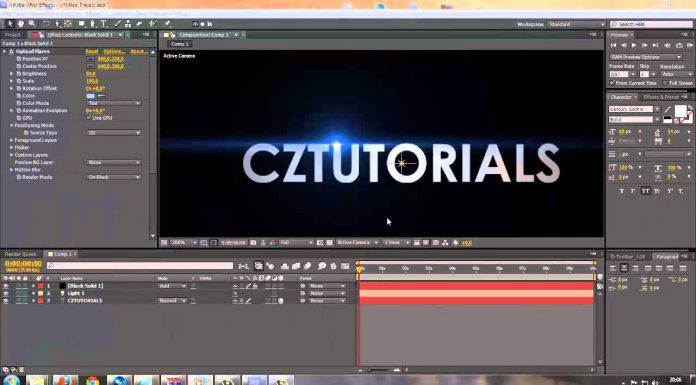
Task: Step to next frame in Preview panel
Action: click(645, 45)
